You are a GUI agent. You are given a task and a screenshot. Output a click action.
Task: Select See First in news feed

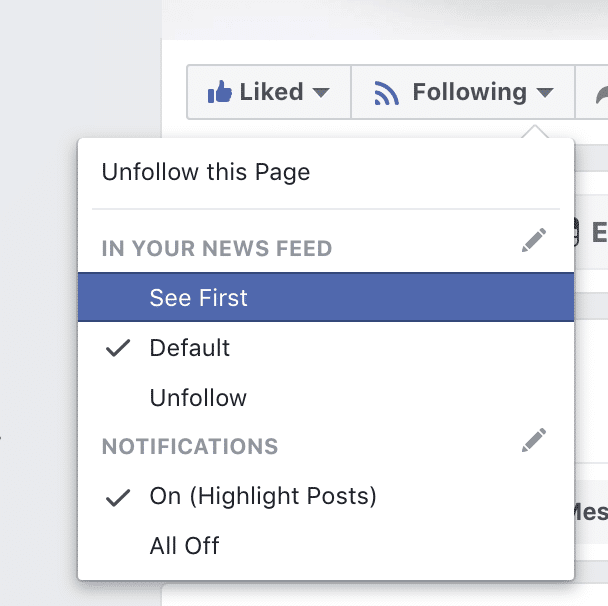[x=326, y=297]
